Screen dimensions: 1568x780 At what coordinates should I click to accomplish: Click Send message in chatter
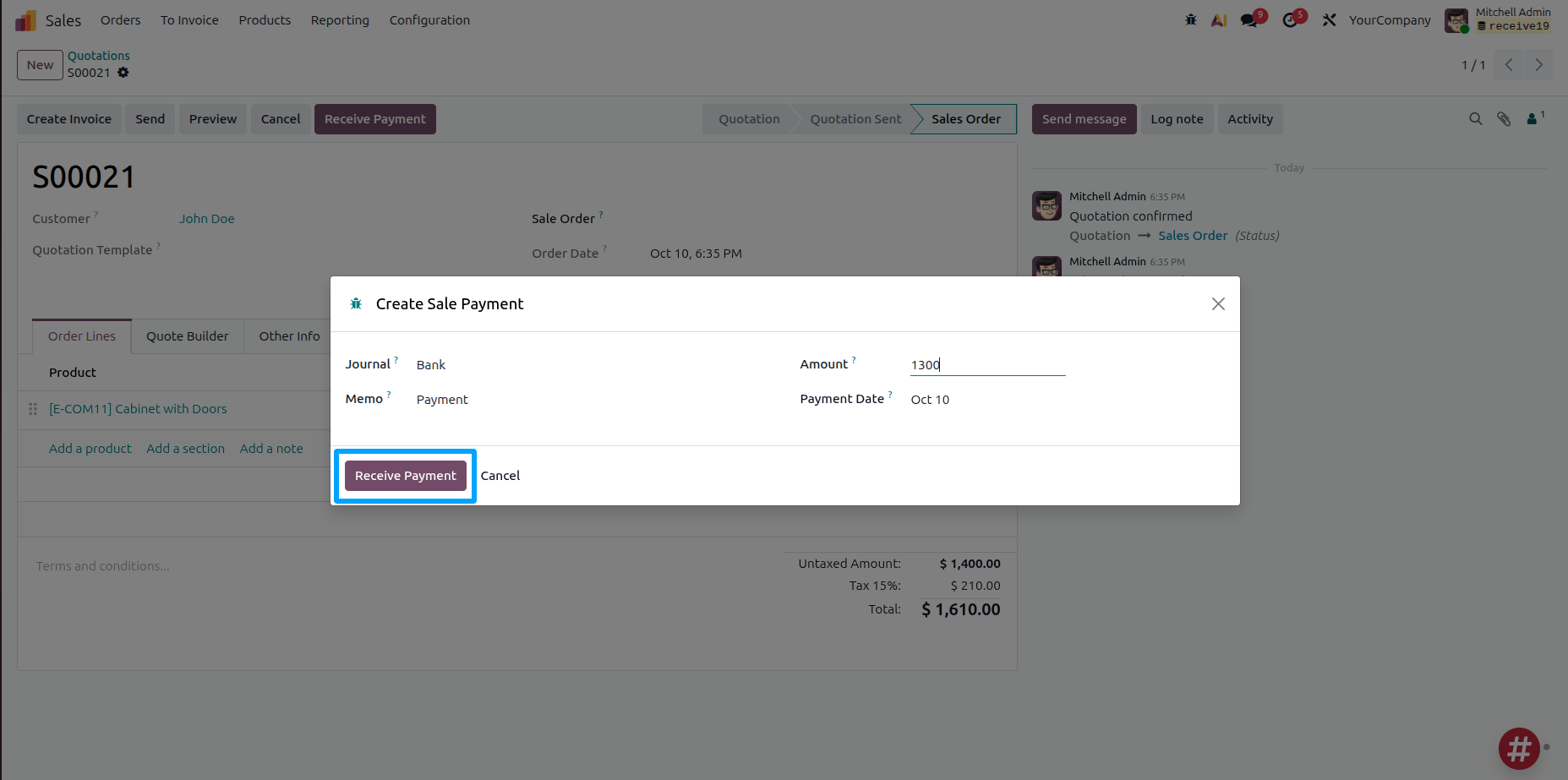click(1084, 119)
